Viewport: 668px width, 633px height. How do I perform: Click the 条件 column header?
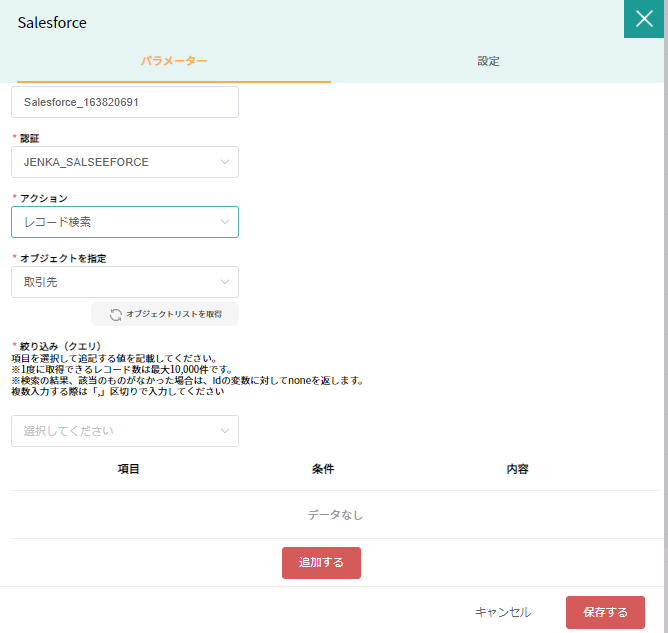323,469
